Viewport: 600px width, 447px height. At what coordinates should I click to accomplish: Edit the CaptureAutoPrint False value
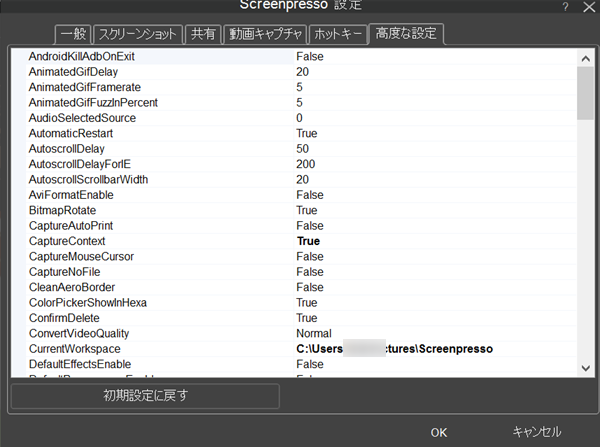(310, 226)
